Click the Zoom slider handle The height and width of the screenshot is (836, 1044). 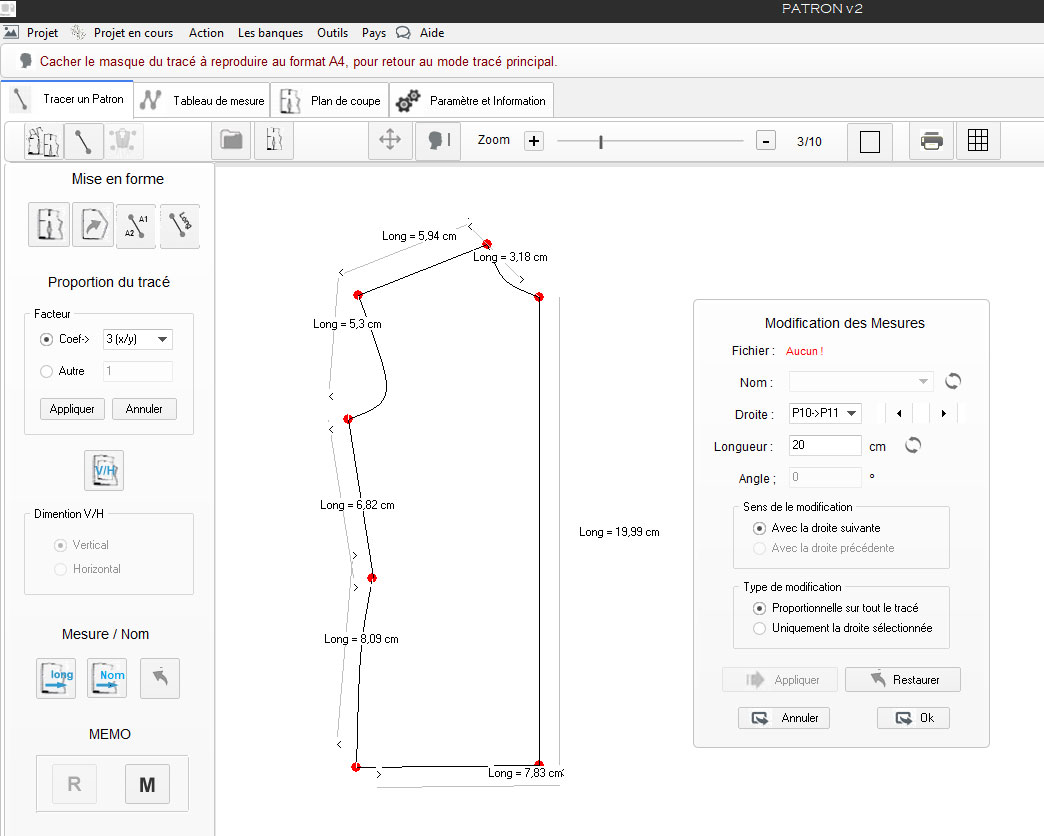point(601,142)
